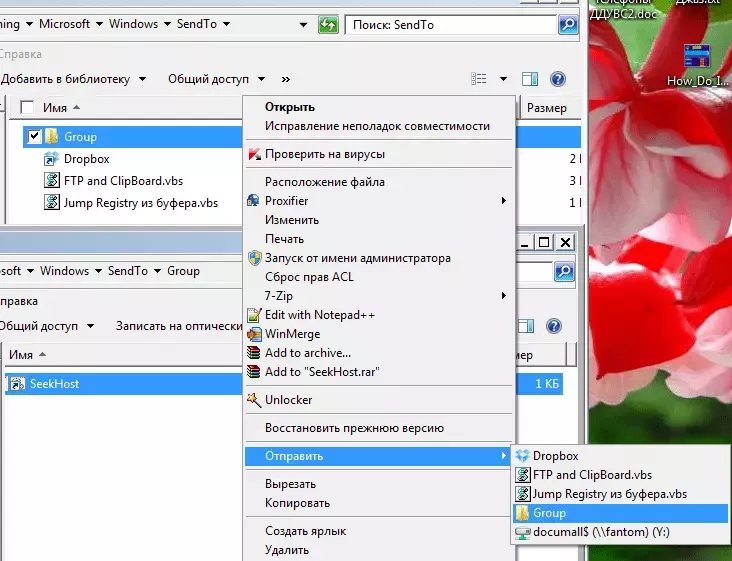The width and height of the screenshot is (732, 561).
Task: Click the Kaspersky icon next to Проверить на вирусы
Action: click(254, 154)
